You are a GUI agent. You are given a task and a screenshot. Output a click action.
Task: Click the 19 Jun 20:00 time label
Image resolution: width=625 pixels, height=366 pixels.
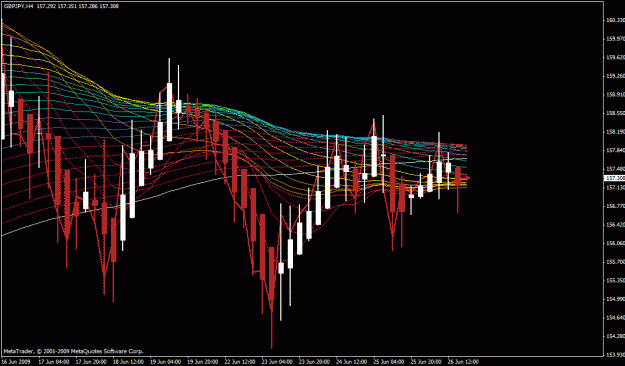203,362
